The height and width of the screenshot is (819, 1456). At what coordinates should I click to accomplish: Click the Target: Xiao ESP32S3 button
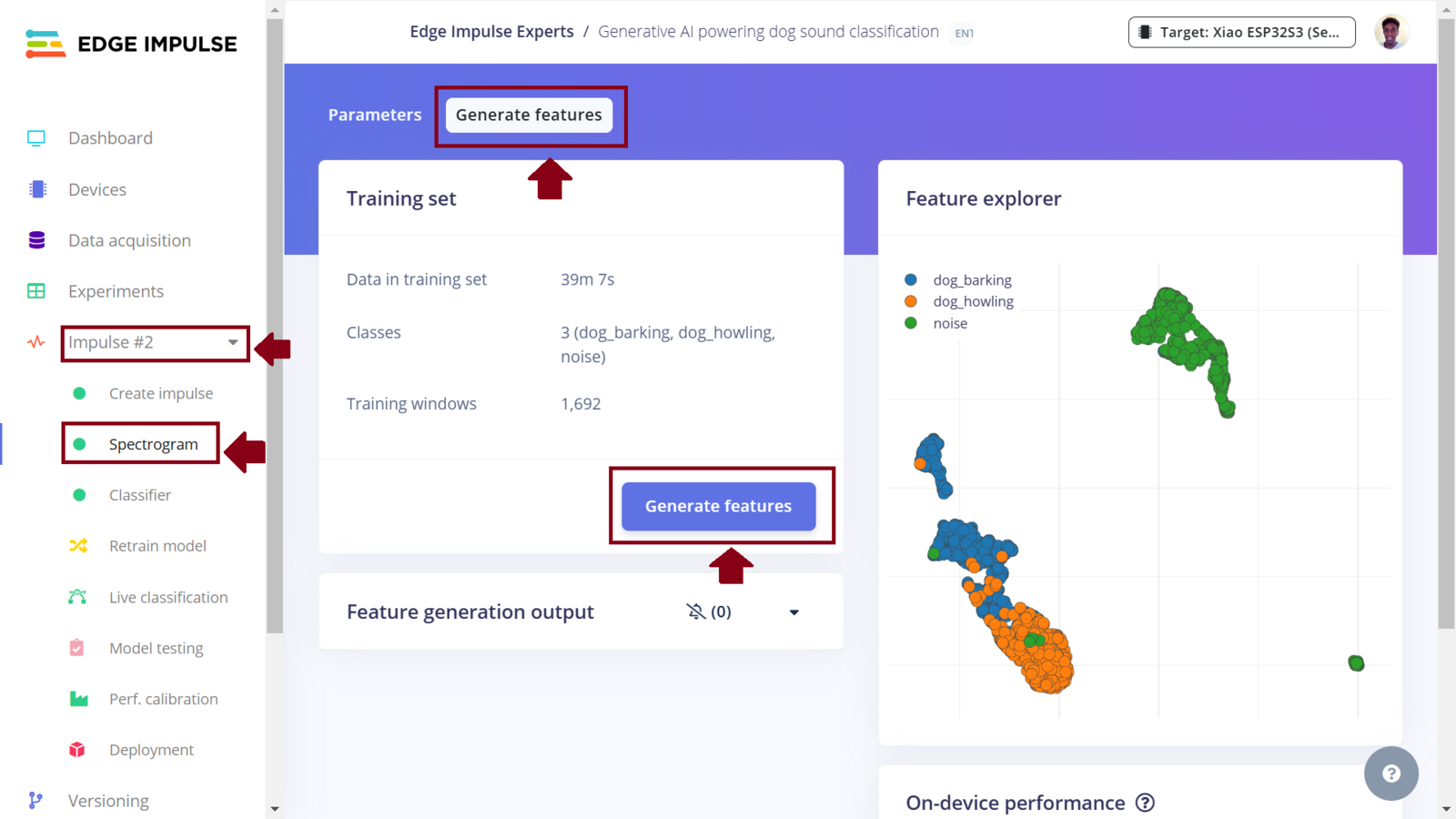click(1241, 32)
